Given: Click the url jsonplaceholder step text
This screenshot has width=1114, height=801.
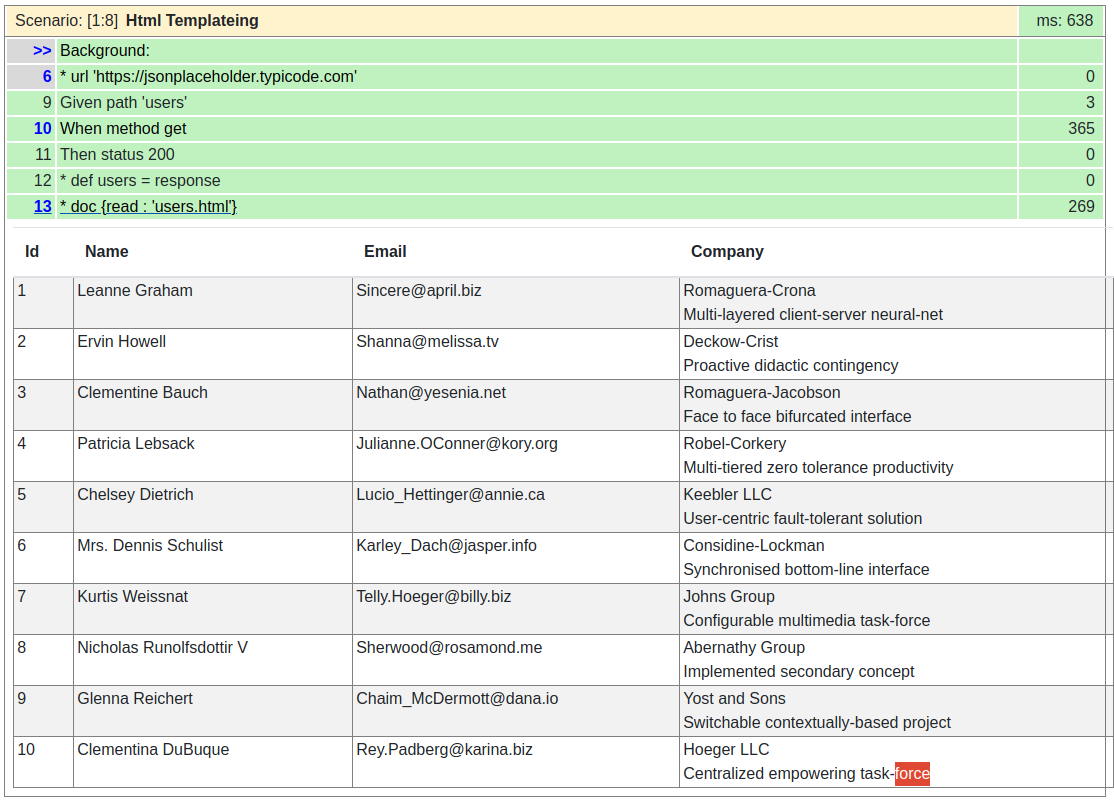Looking at the screenshot, I should (208, 76).
